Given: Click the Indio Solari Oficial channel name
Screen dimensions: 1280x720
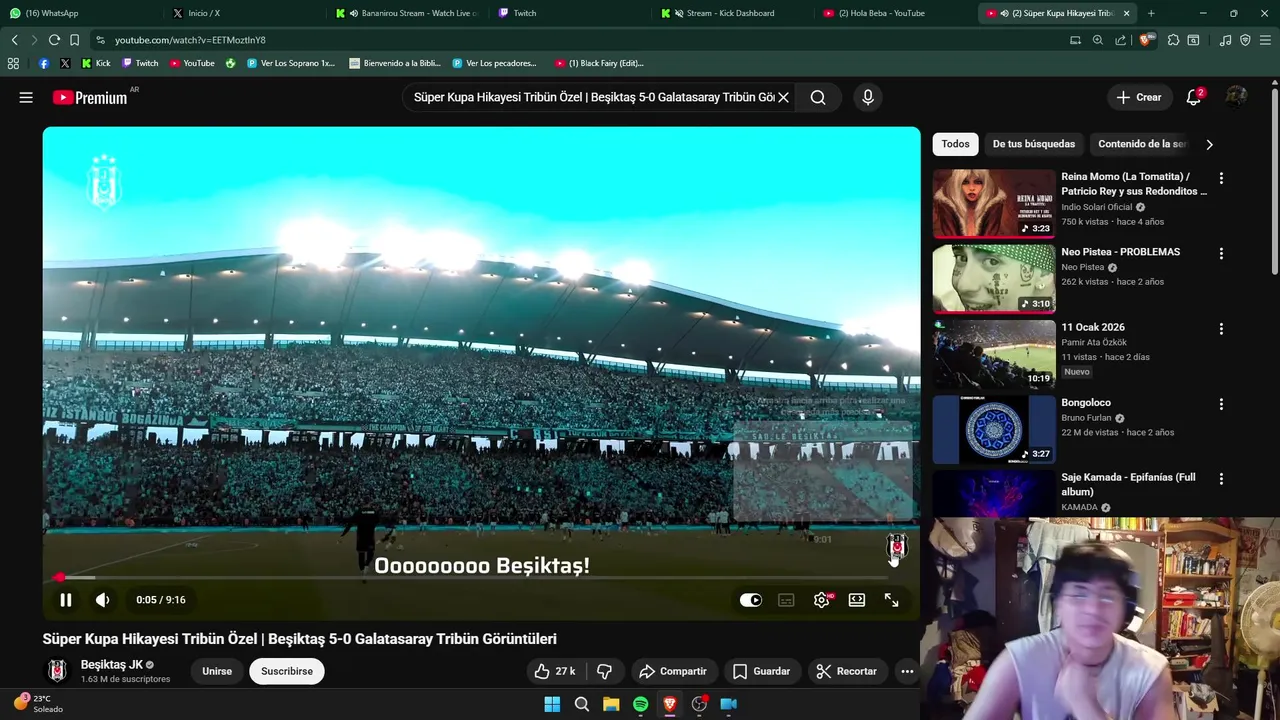Looking at the screenshot, I should (x=1097, y=207).
